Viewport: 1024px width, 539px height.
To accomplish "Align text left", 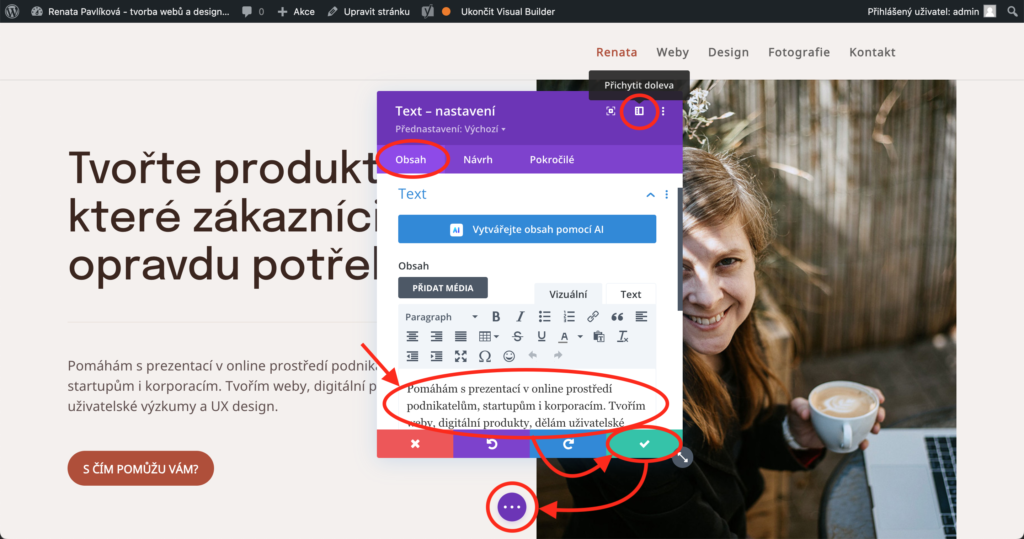I will [x=641, y=317].
